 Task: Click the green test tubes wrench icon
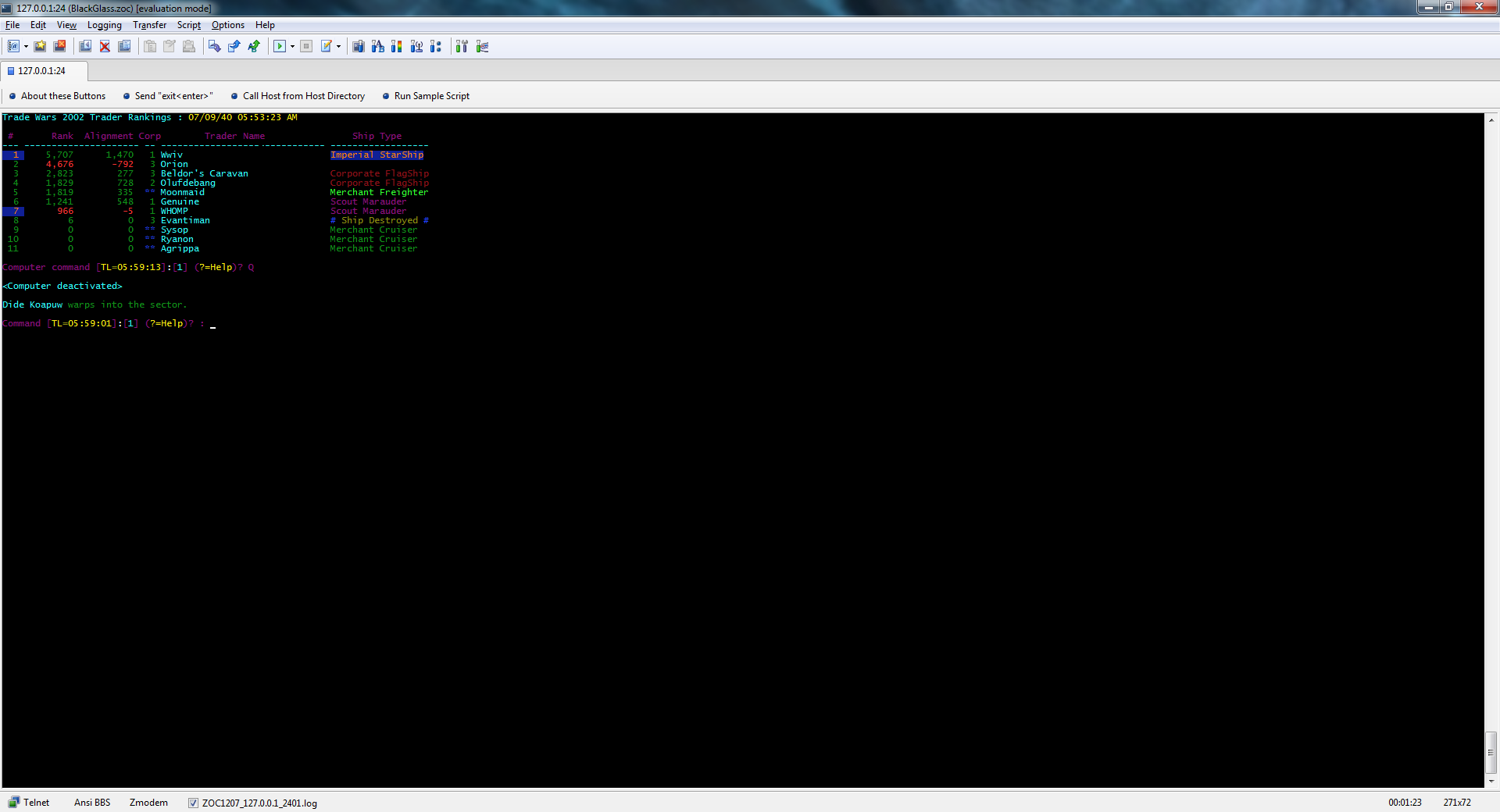tap(462, 47)
